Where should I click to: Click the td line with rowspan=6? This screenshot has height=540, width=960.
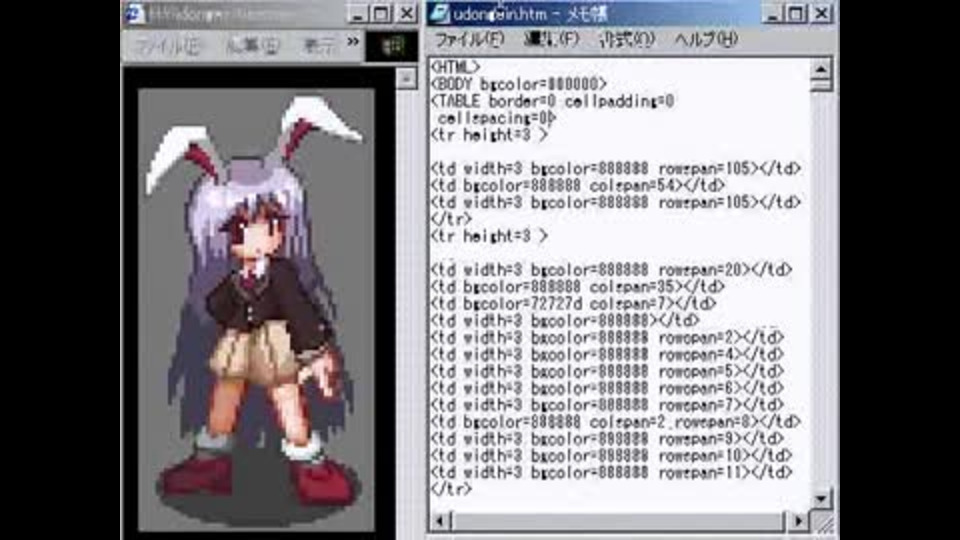(607, 388)
